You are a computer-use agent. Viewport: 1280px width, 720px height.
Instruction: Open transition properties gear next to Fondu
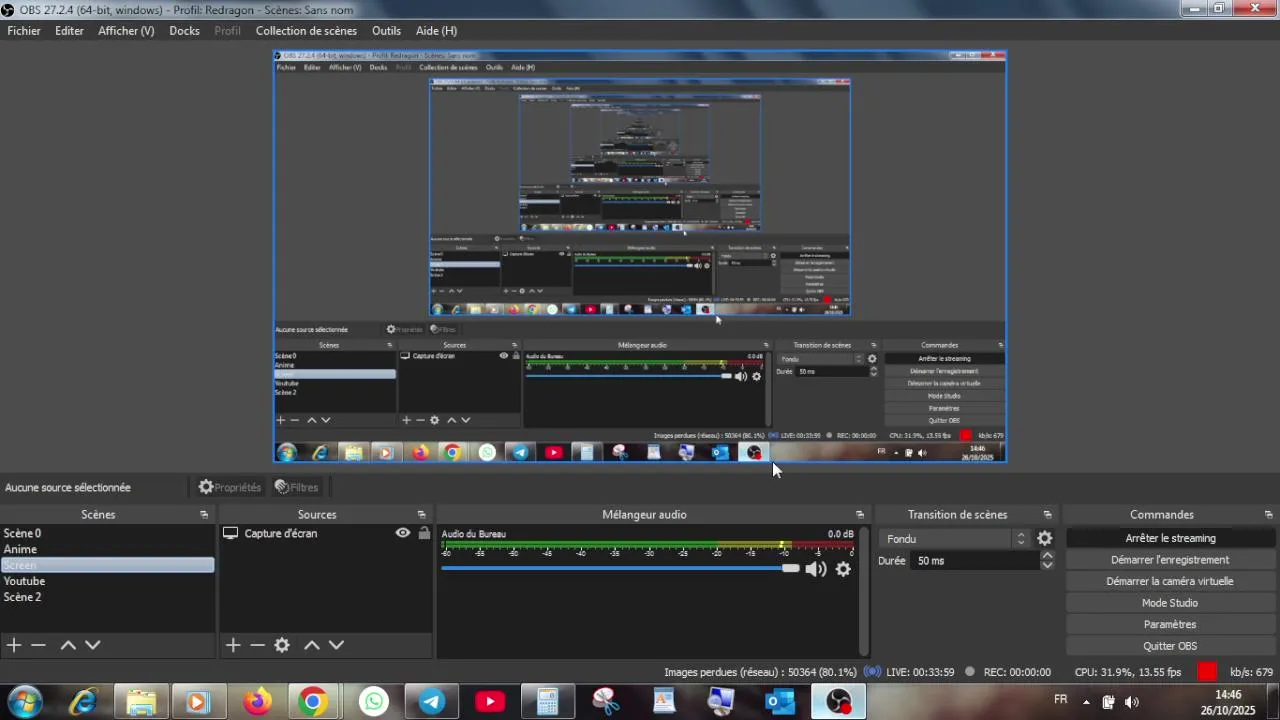pyautogui.click(x=1044, y=538)
